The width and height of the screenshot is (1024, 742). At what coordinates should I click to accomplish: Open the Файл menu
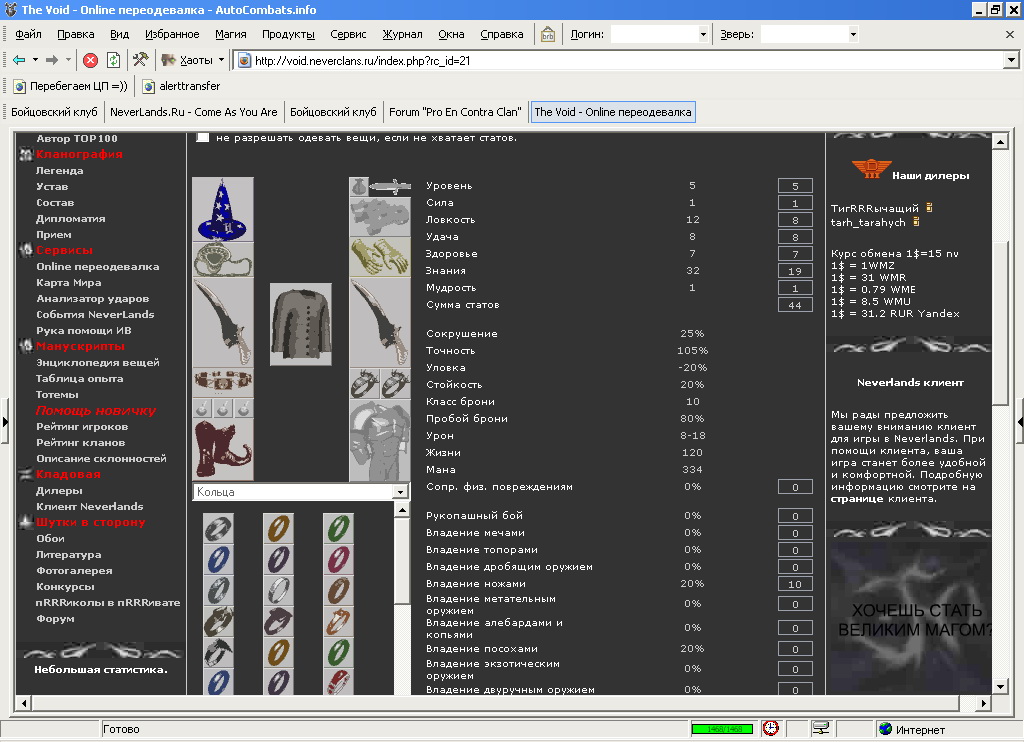click(x=28, y=35)
